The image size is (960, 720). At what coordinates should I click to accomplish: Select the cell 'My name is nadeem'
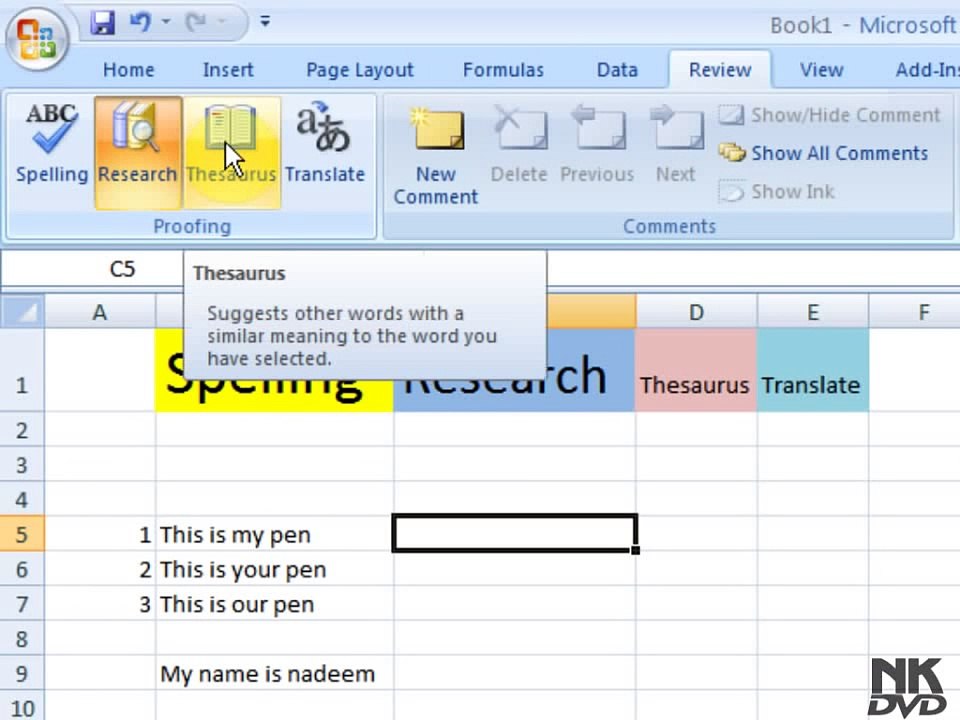coord(274,674)
